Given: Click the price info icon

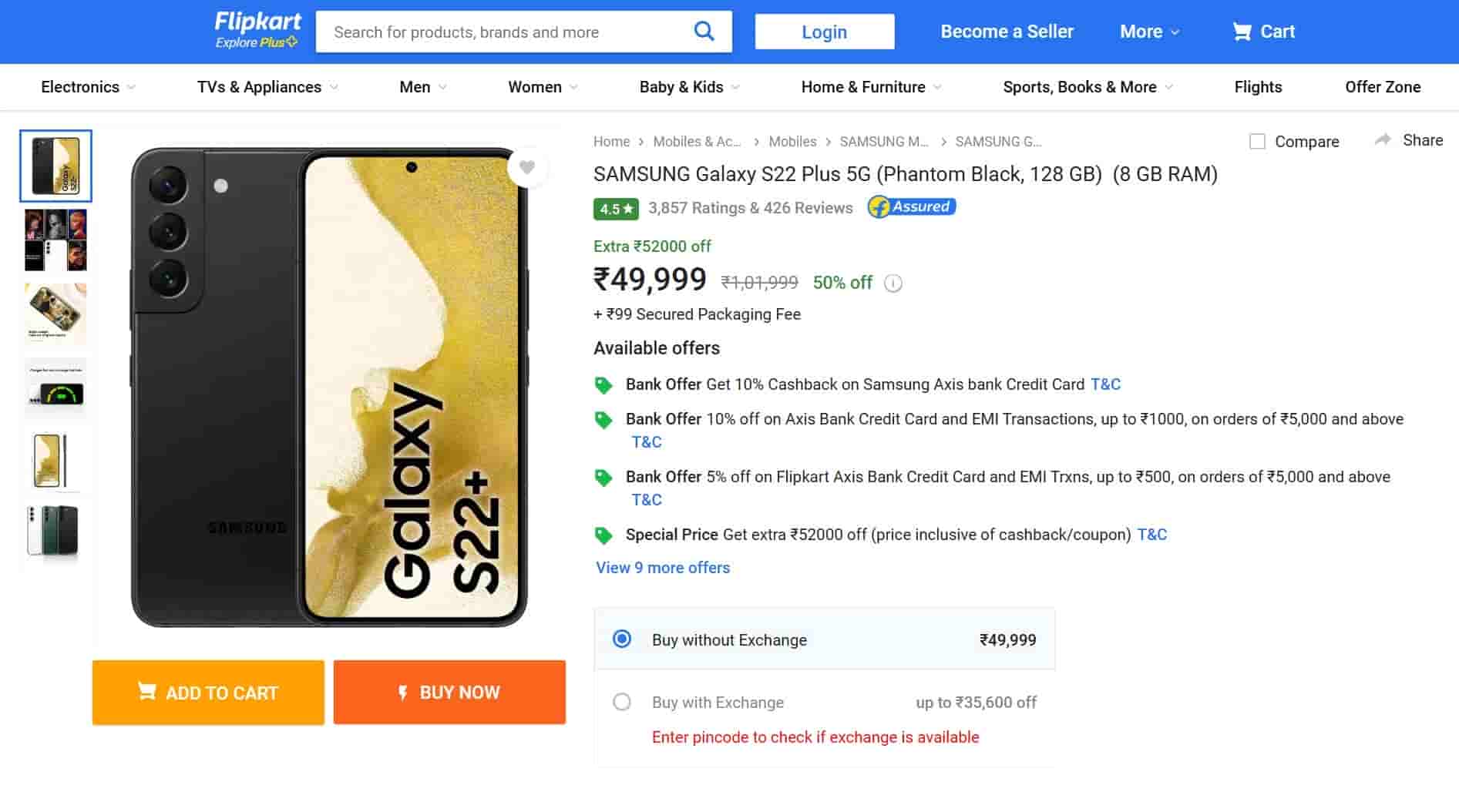Looking at the screenshot, I should 893,284.
